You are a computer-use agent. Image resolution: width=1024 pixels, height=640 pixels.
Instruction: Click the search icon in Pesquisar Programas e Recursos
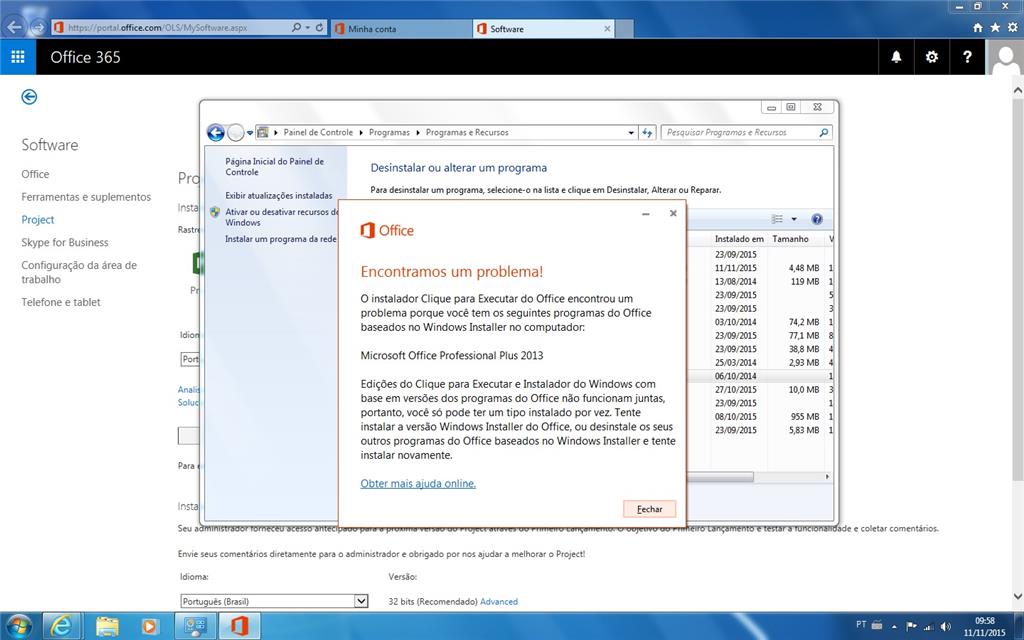[x=824, y=133]
